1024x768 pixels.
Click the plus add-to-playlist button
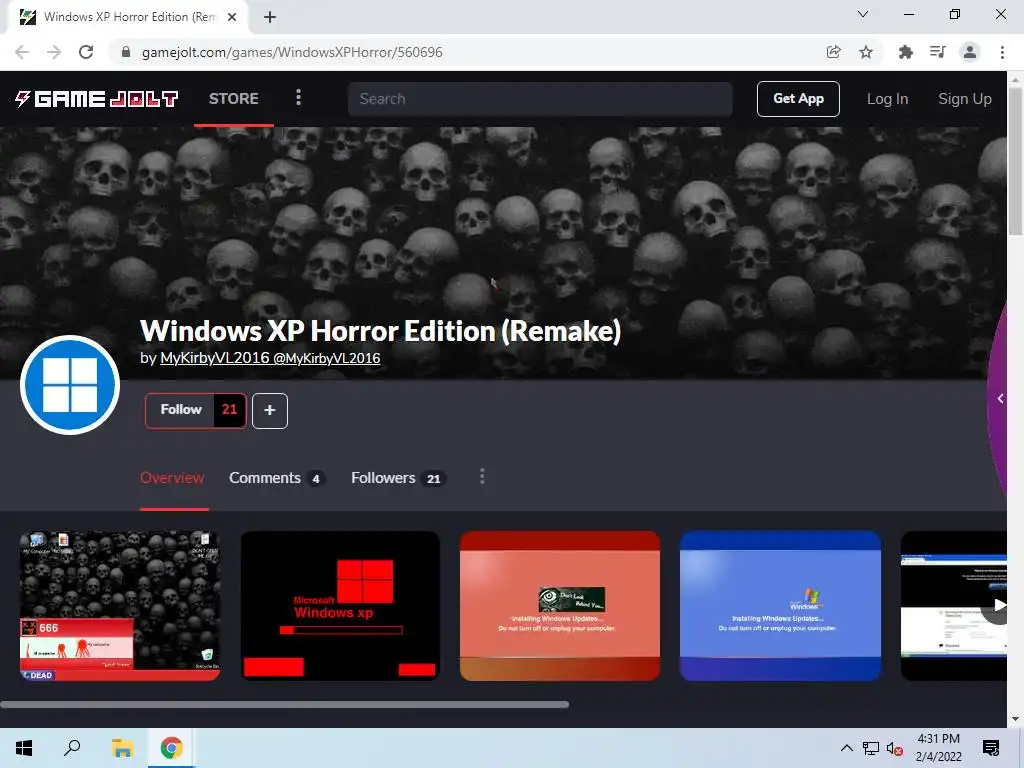coord(270,411)
